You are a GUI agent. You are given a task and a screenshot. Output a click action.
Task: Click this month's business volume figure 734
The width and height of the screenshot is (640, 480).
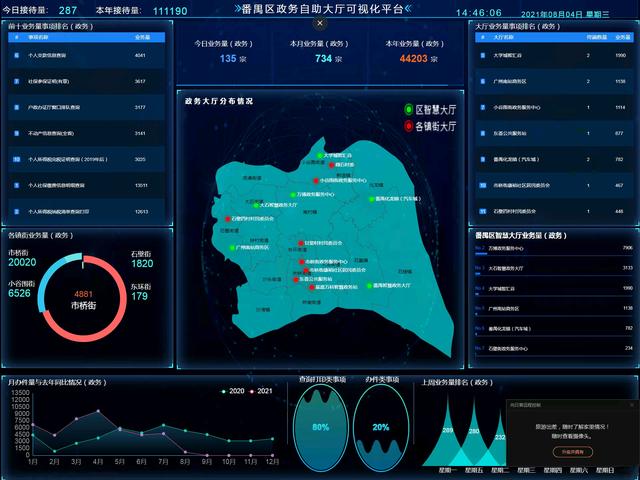[323, 58]
